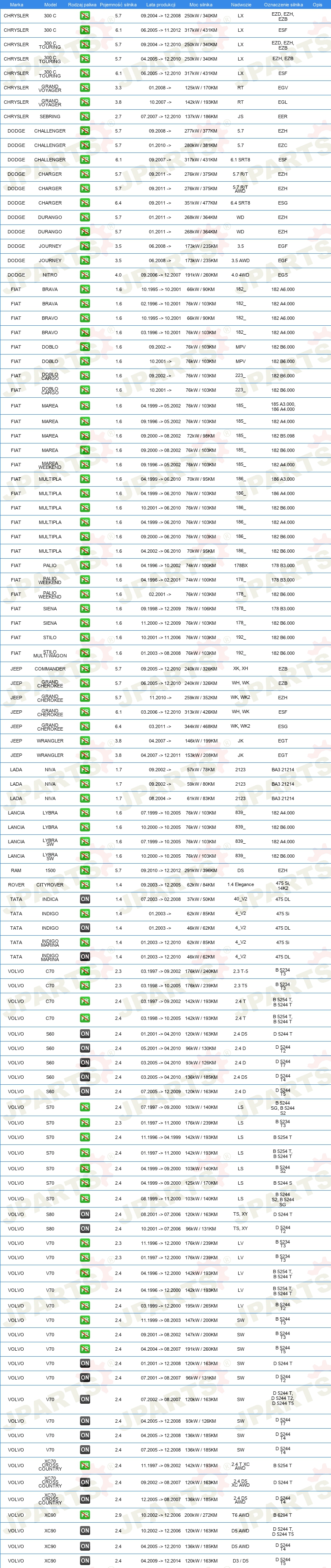Click the Marka column header
331x1568 pixels.
(17, 4)
